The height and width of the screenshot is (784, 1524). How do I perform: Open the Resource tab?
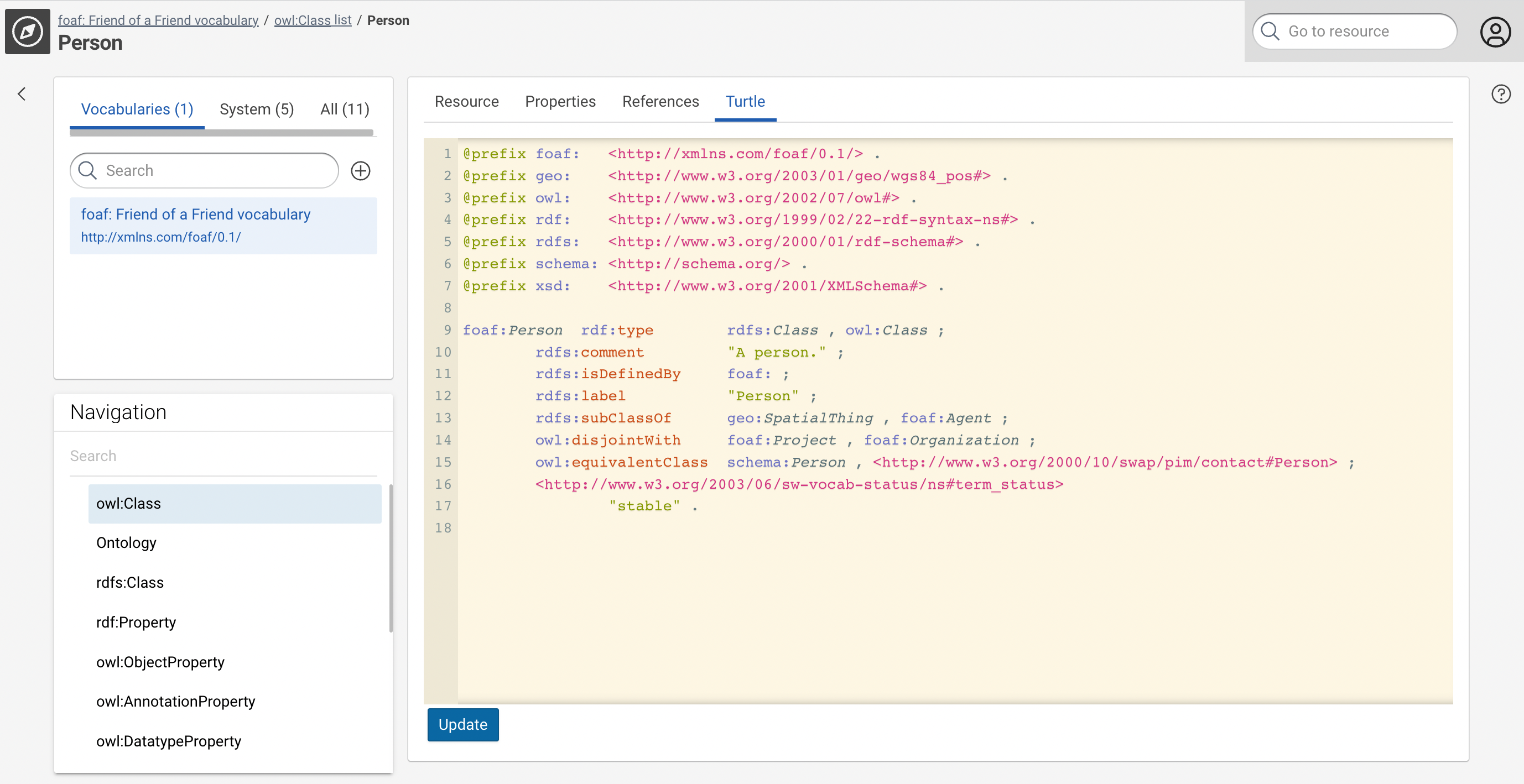click(466, 102)
